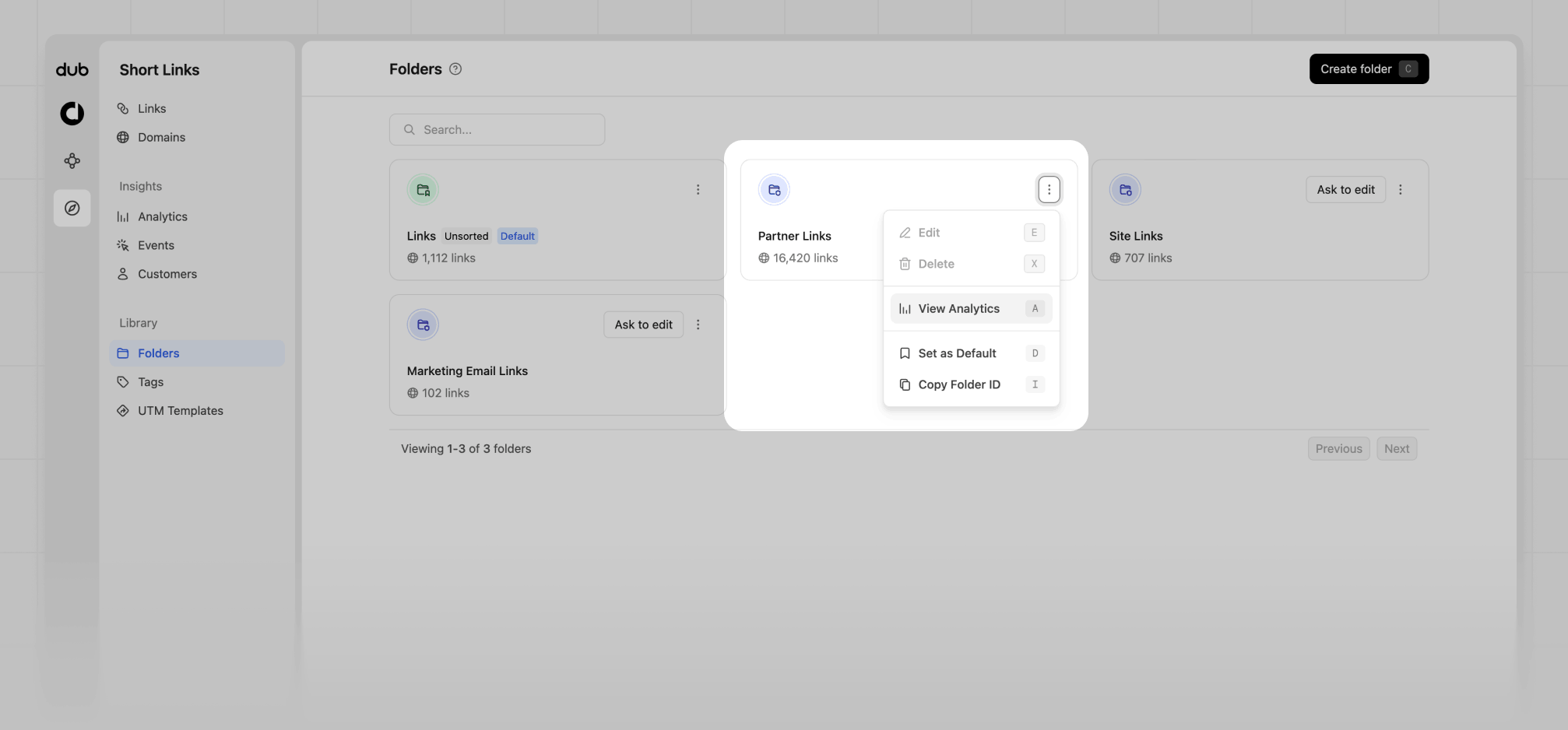Open the Links Unsorted folder icon

[423, 190]
